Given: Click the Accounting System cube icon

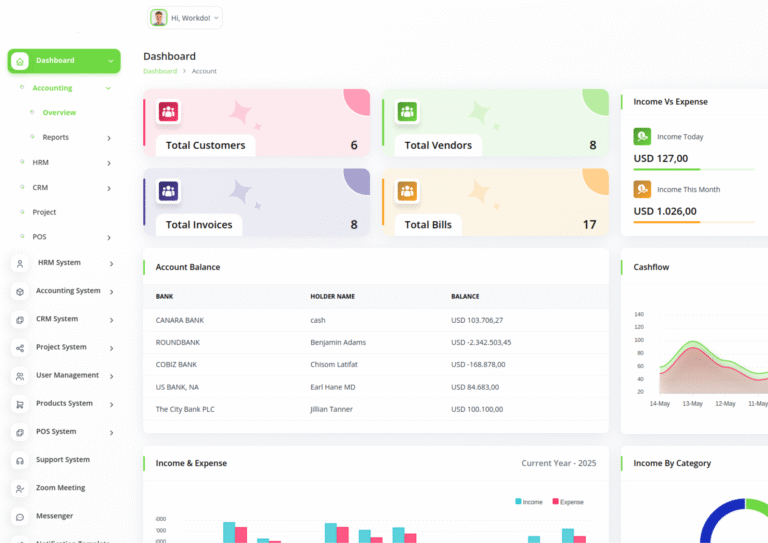Looking at the screenshot, I should (x=20, y=292).
